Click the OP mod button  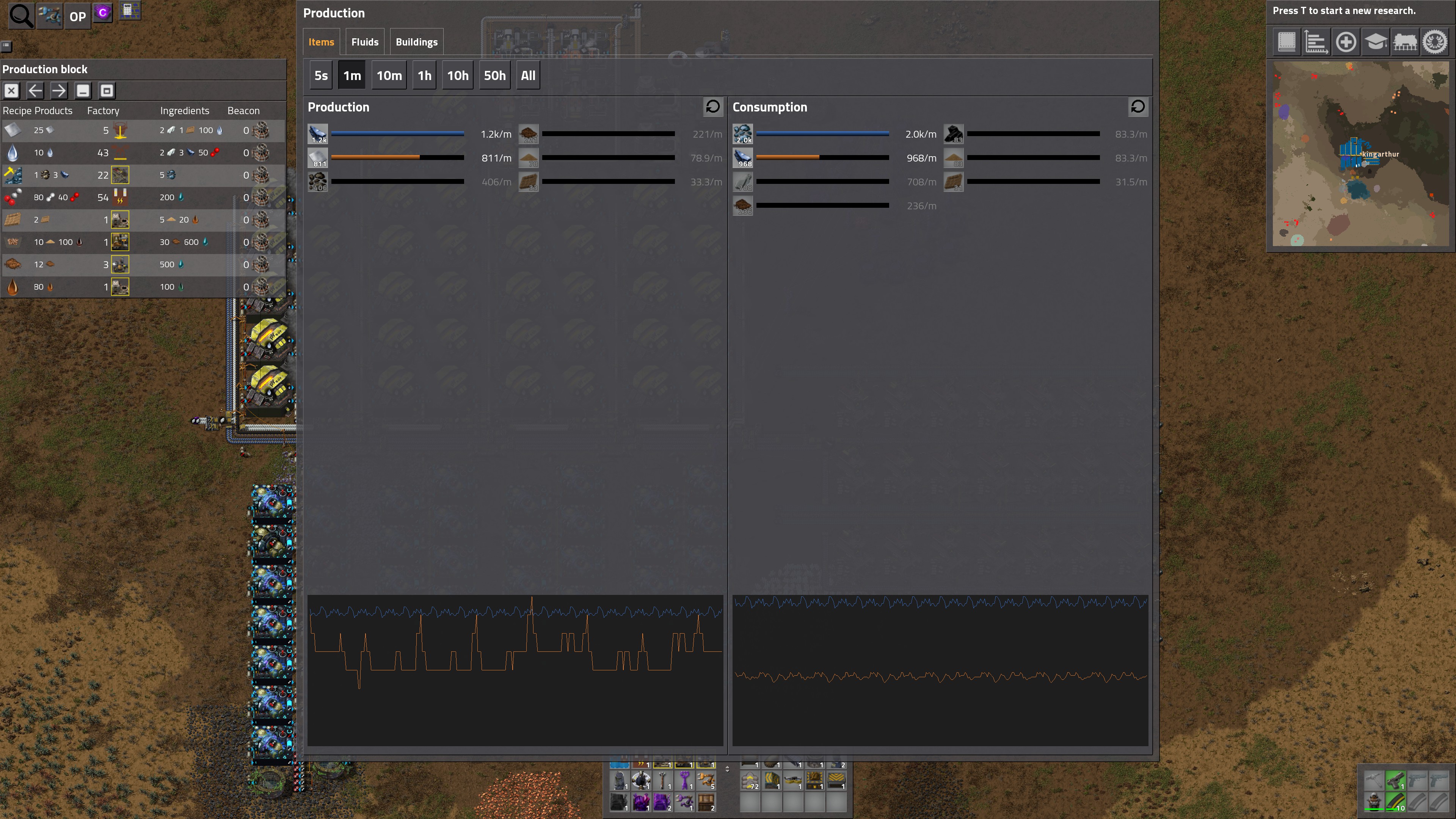point(77,16)
